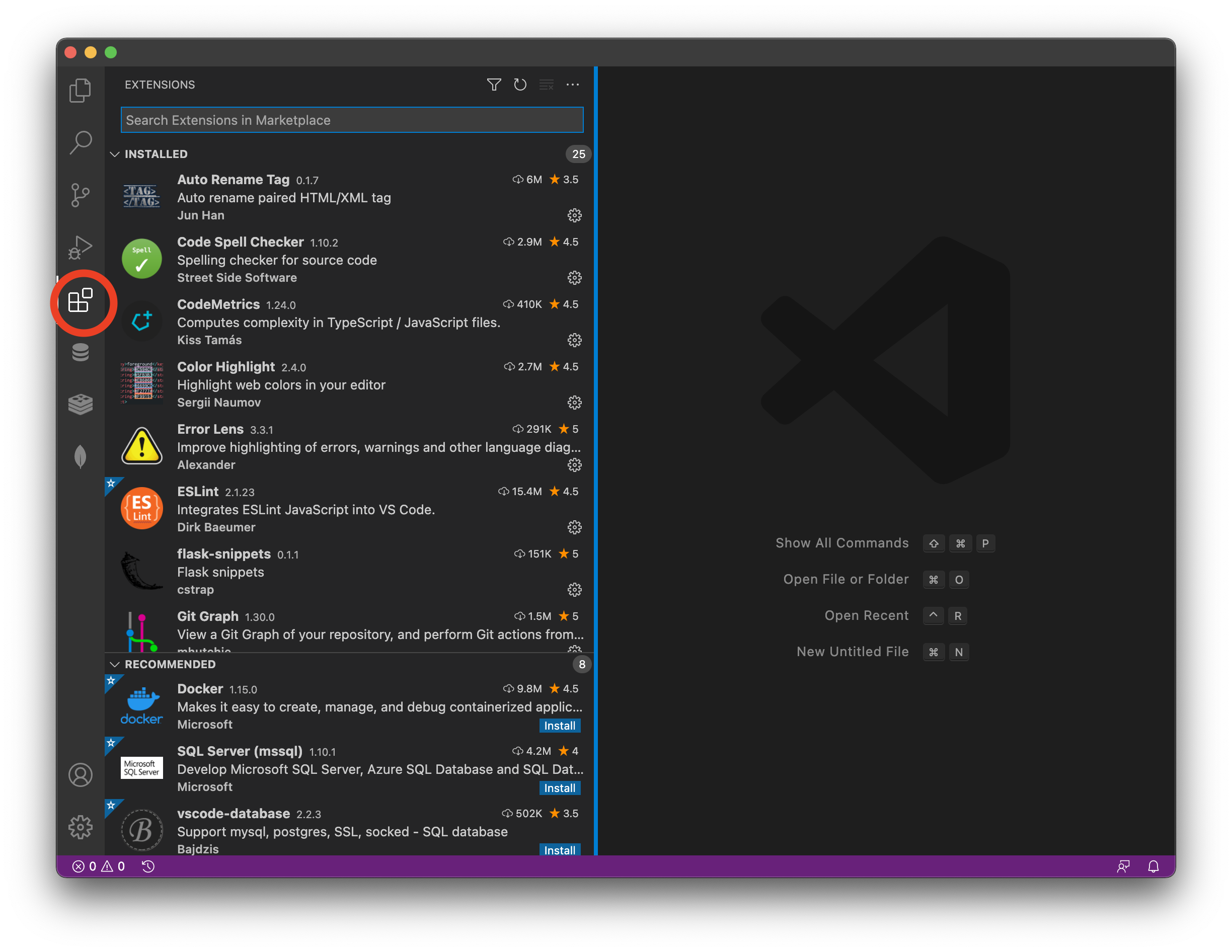This screenshot has height=952, width=1232.
Task: Open the MongoDB leaf icon view
Action: pyautogui.click(x=80, y=456)
